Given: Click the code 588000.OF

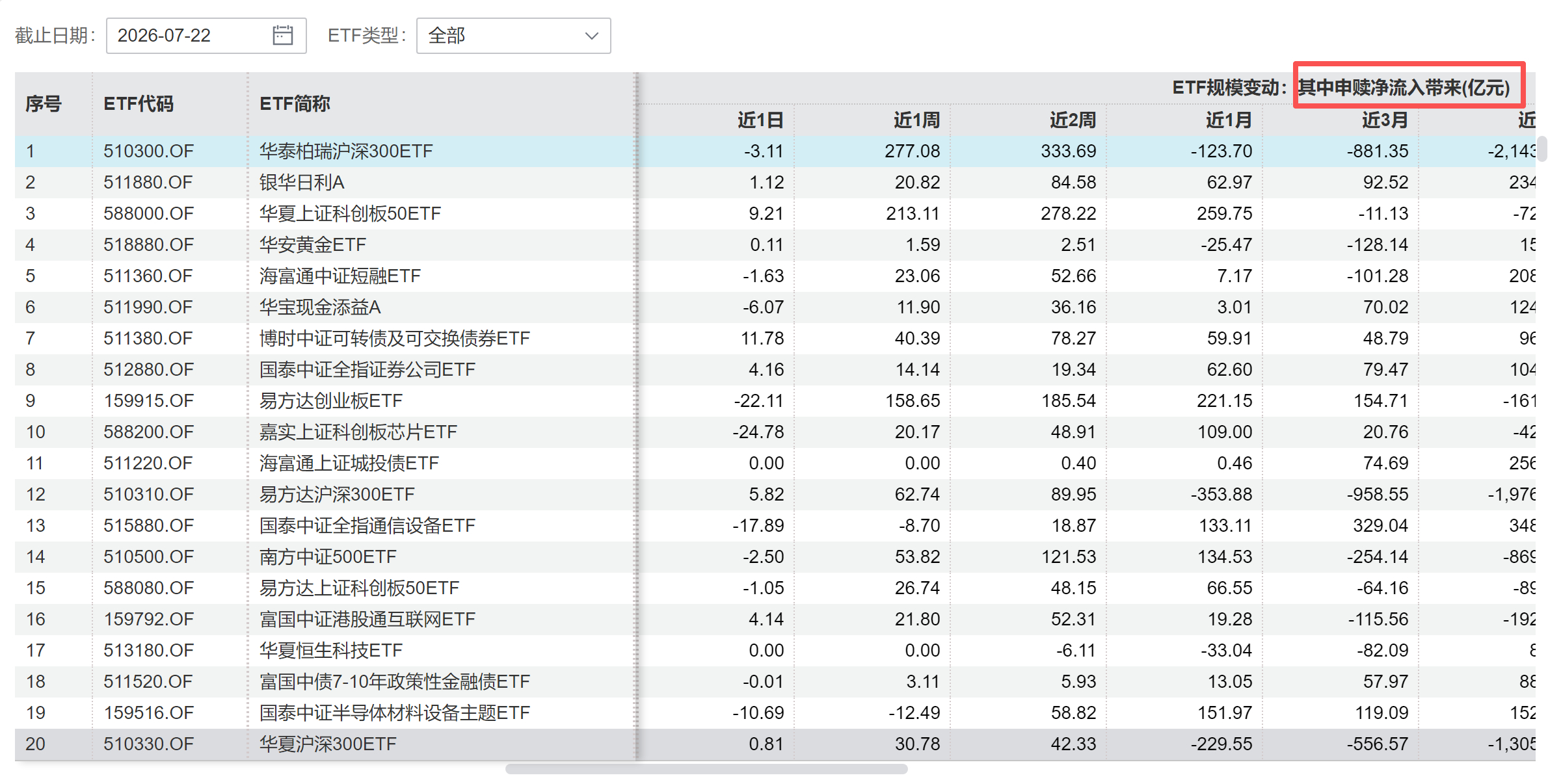Looking at the screenshot, I should pyautogui.click(x=148, y=214).
